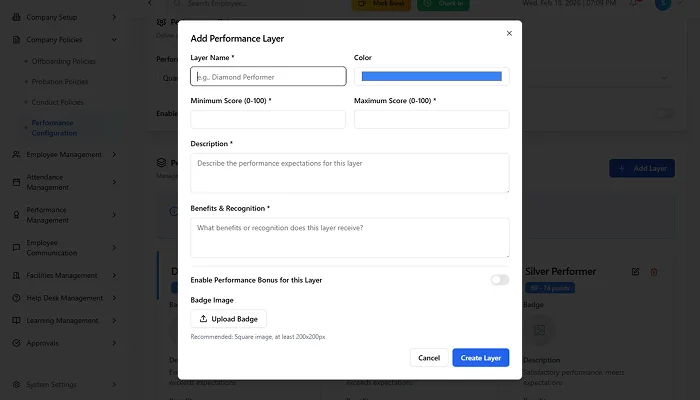Image resolution: width=700 pixels, height=400 pixels.
Task: Click the edit icon for Silver Performer
Action: [x=635, y=272]
